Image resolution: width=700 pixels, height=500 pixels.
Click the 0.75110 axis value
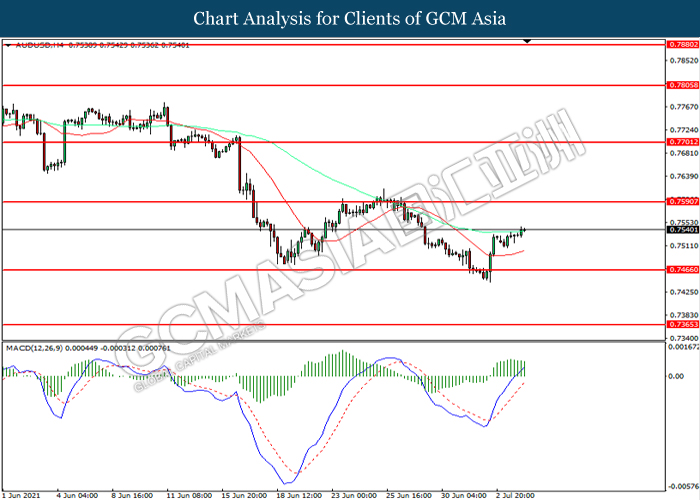pyautogui.click(x=684, y=246)
